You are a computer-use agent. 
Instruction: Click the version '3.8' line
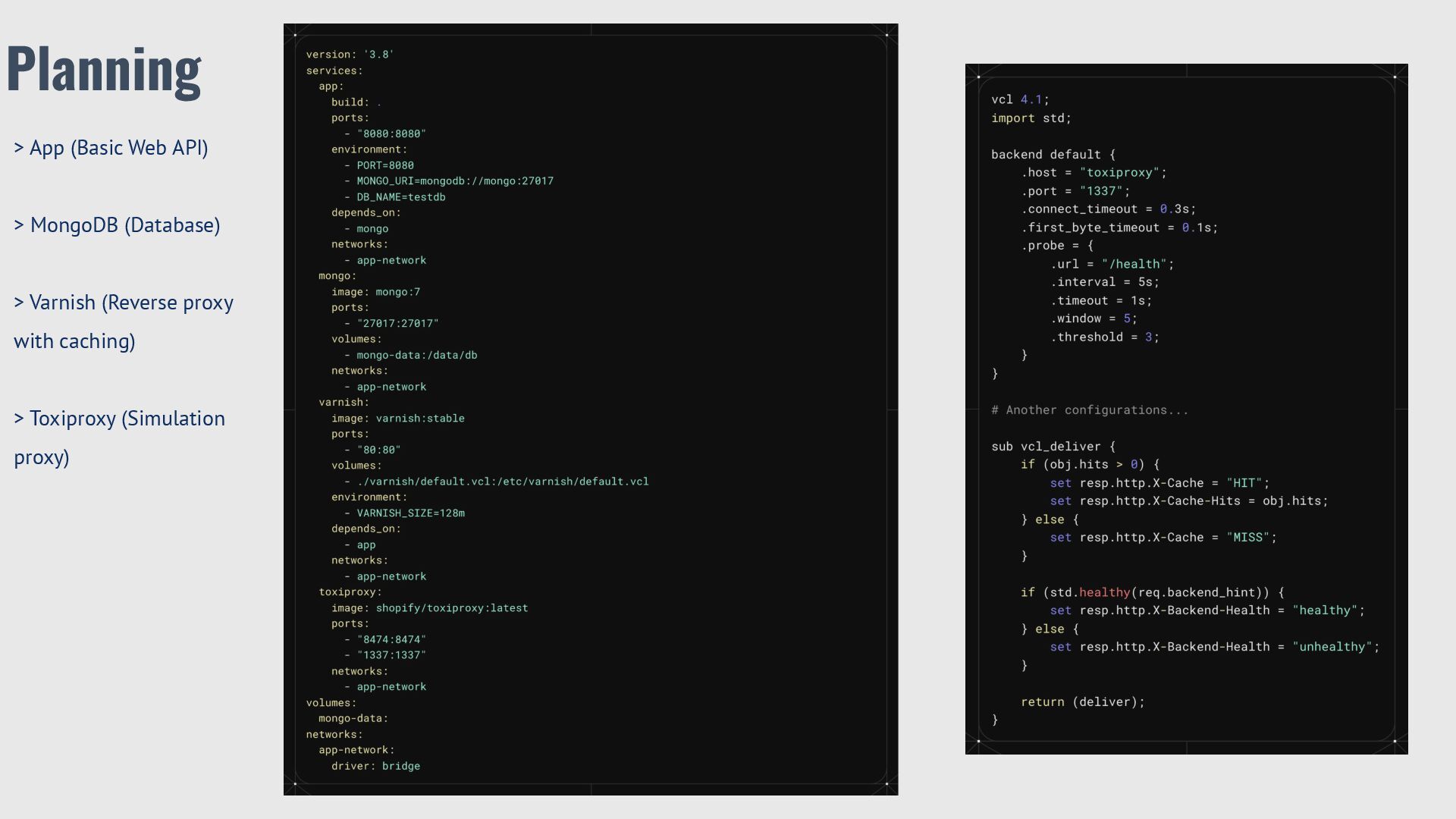350,55
